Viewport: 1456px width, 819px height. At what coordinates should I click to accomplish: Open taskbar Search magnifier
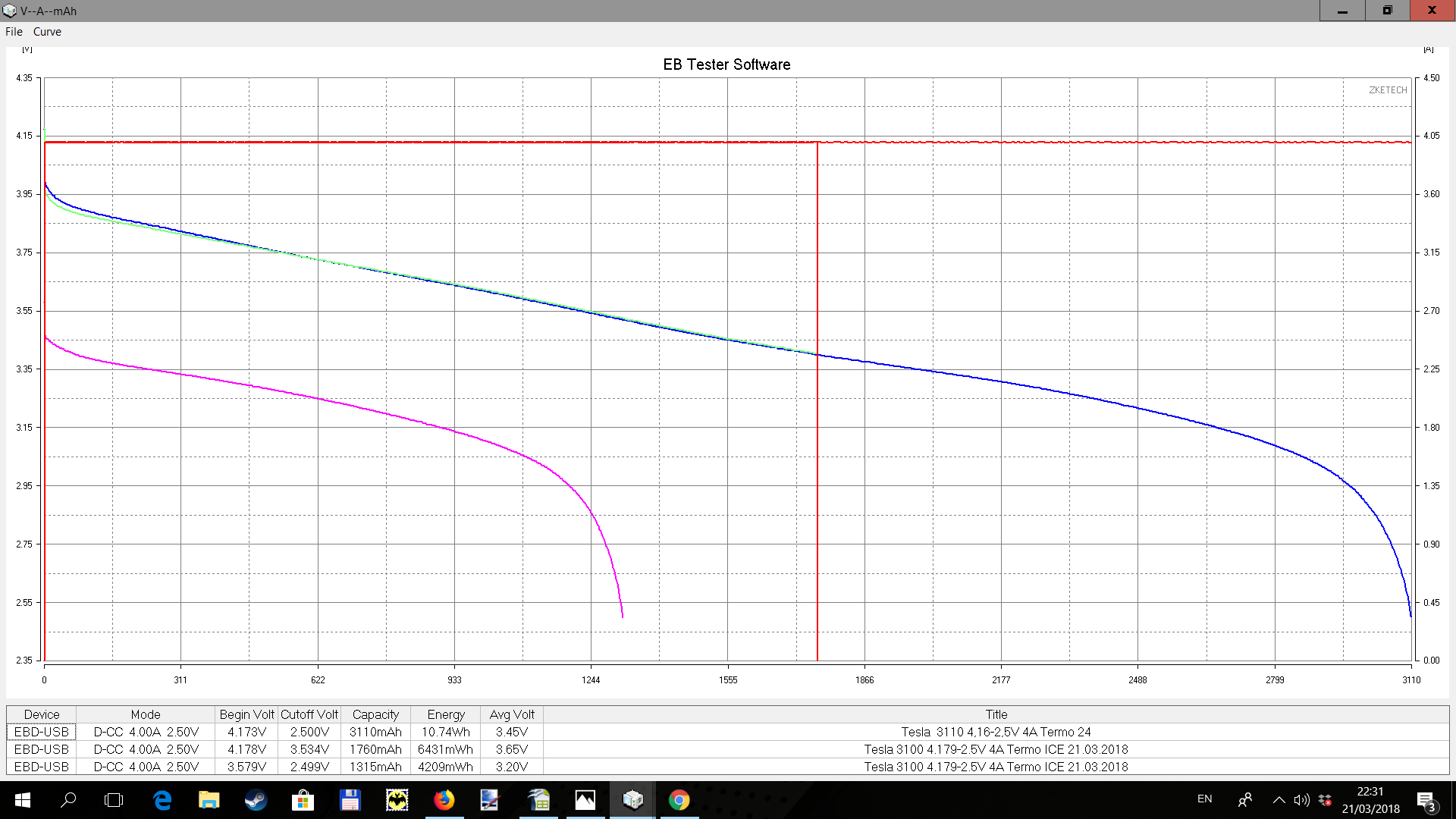pyautogui.click(x=68, y=800)
